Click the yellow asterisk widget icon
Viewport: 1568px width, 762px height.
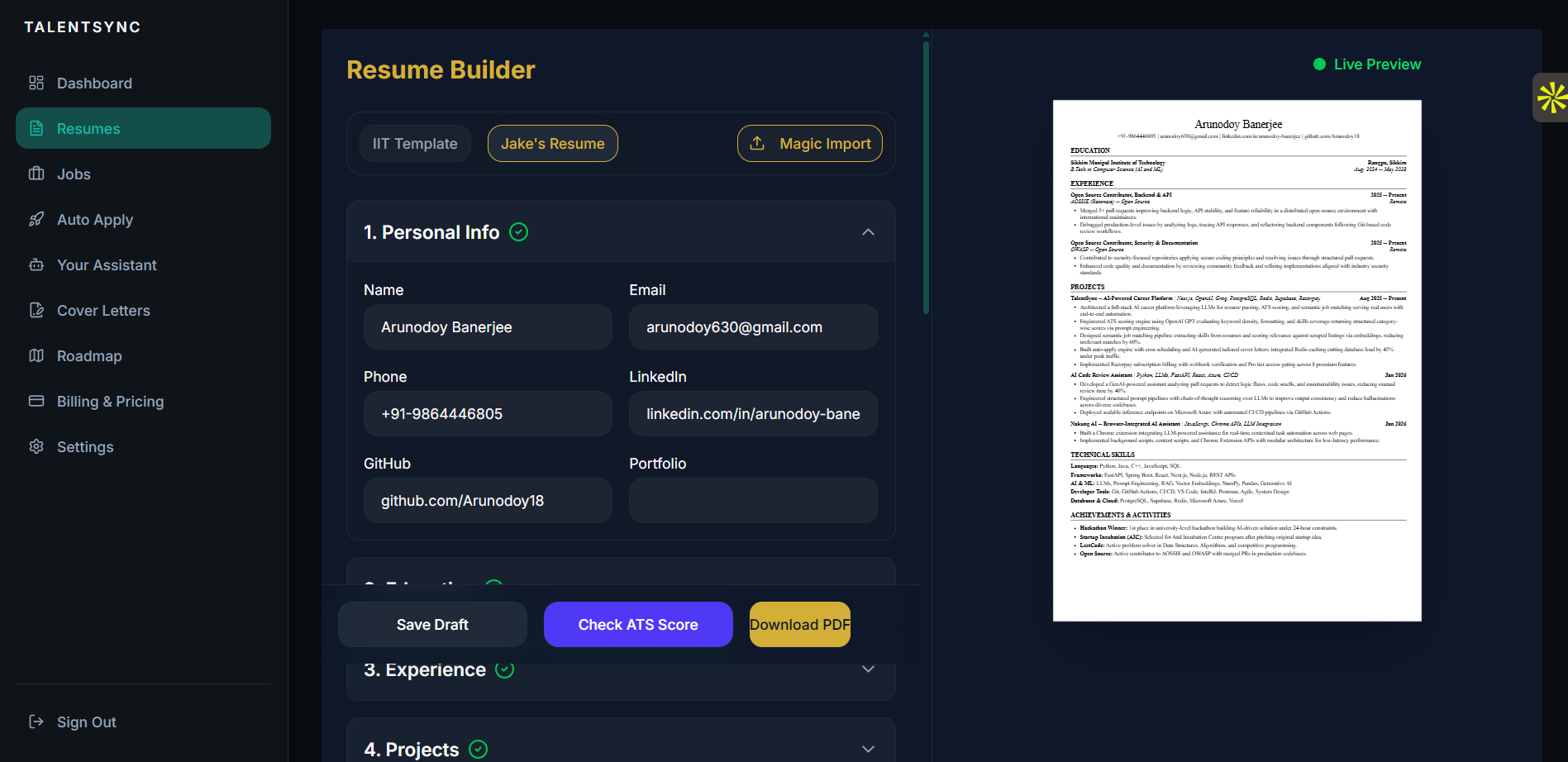[x=1552, y=98]
